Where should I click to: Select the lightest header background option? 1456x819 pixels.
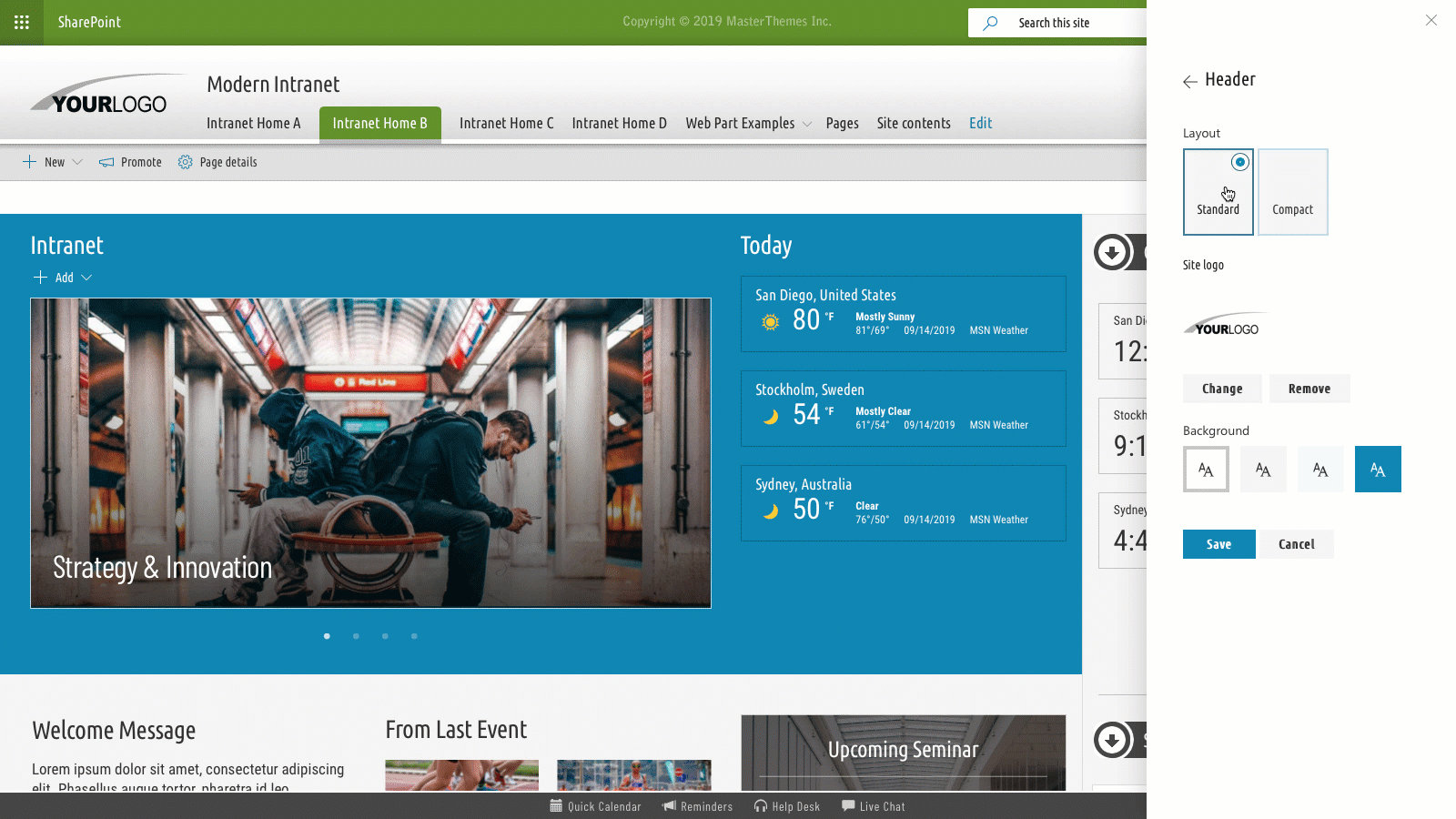[1205, 469]
